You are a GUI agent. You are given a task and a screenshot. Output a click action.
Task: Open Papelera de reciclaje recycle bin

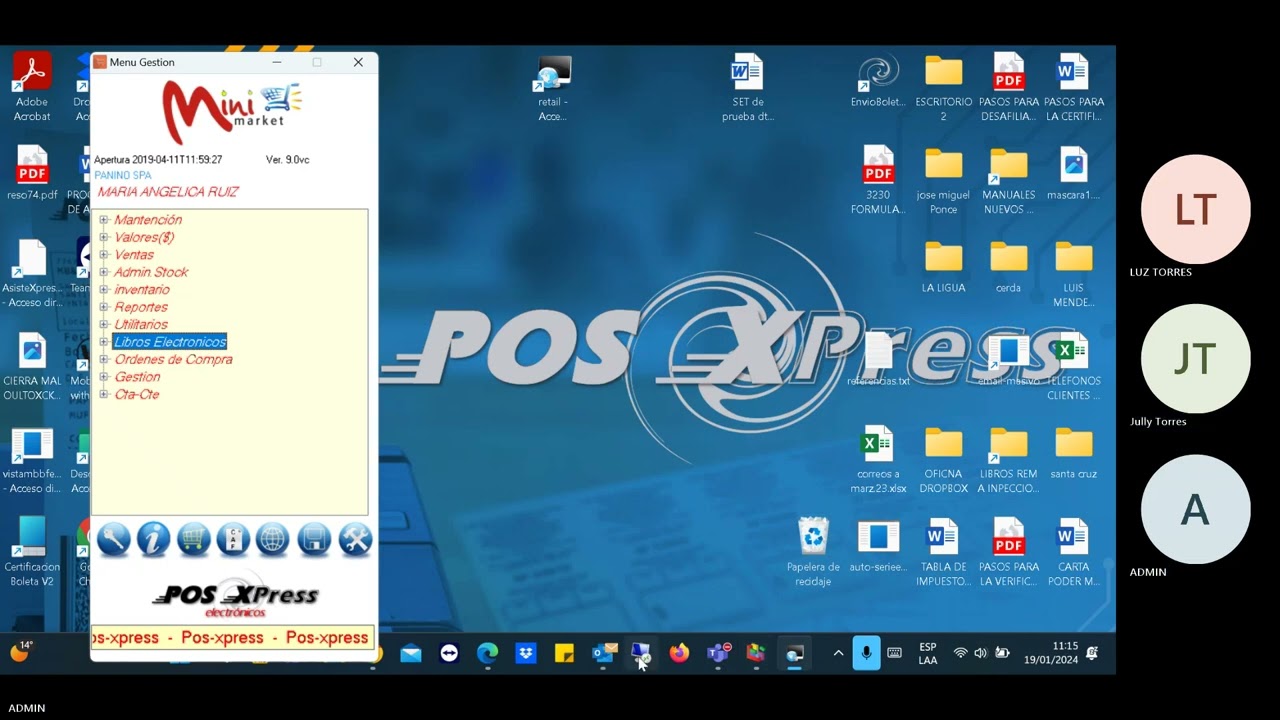[813, 552]
